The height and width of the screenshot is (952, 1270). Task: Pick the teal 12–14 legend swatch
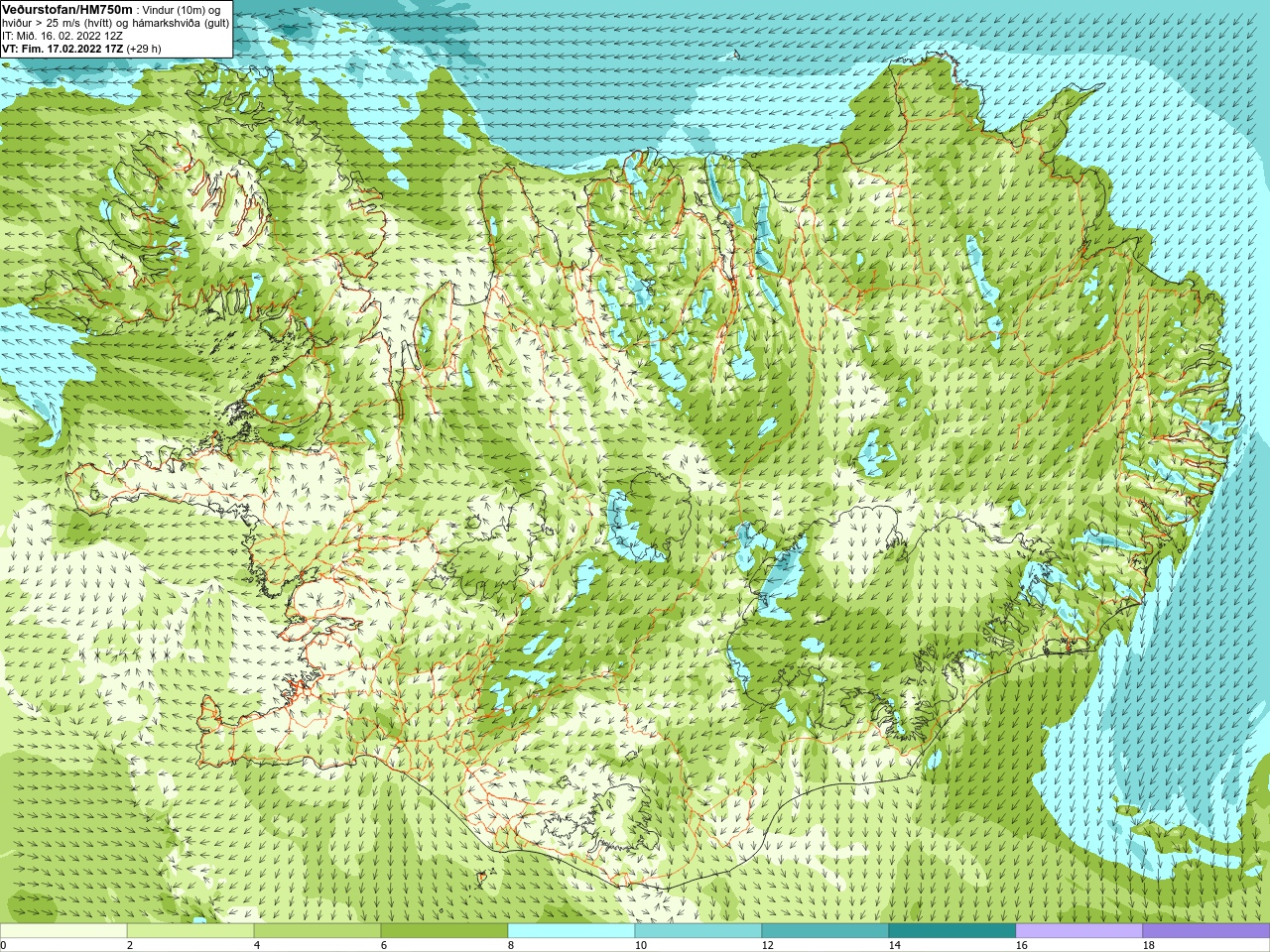pyautogui.click(x=825, y=931)
